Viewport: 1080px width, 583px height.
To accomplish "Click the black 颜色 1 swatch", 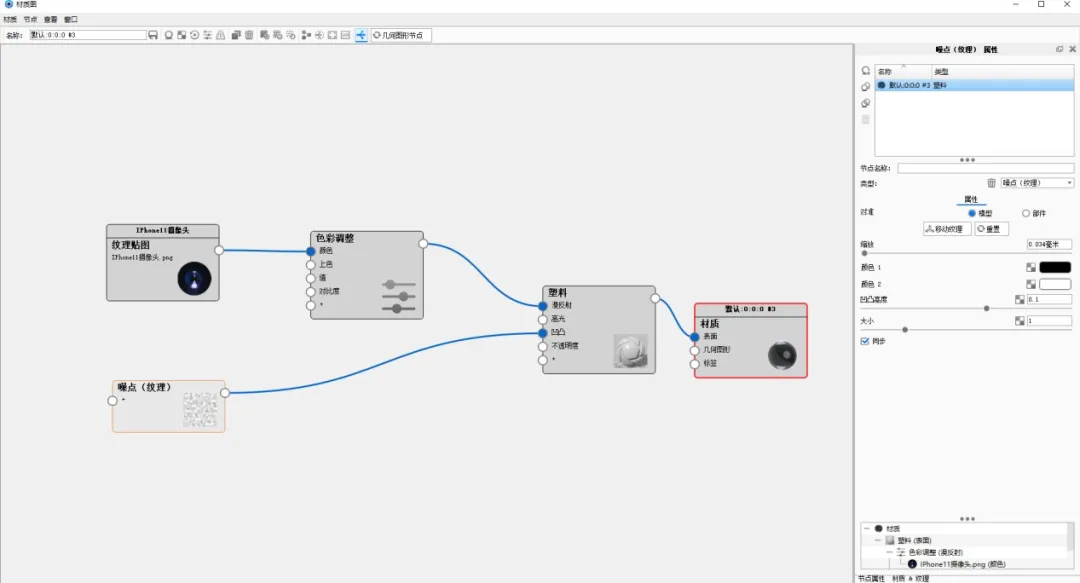I will coord(1055,267).
